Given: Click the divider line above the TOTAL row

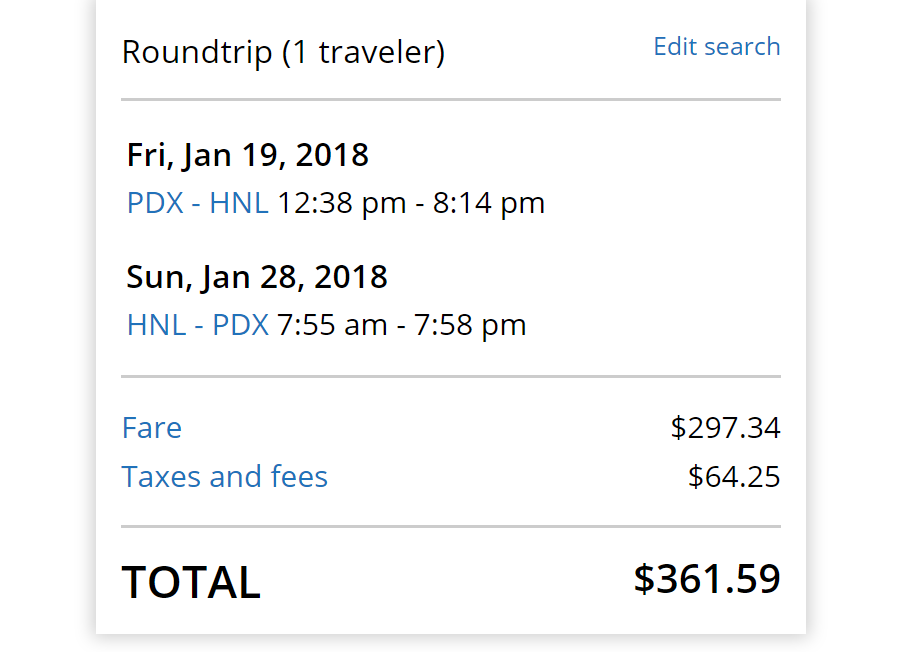Looking at the screenshot, I should tap(450, 526).
